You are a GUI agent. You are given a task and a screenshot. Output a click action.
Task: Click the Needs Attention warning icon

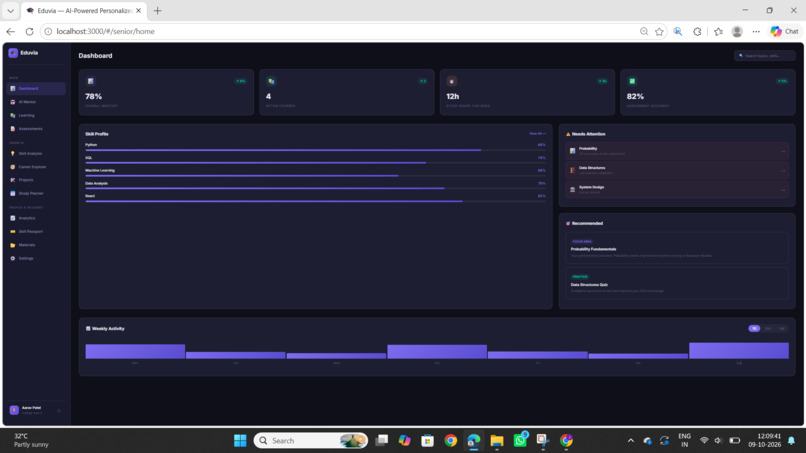pos(568,134)
